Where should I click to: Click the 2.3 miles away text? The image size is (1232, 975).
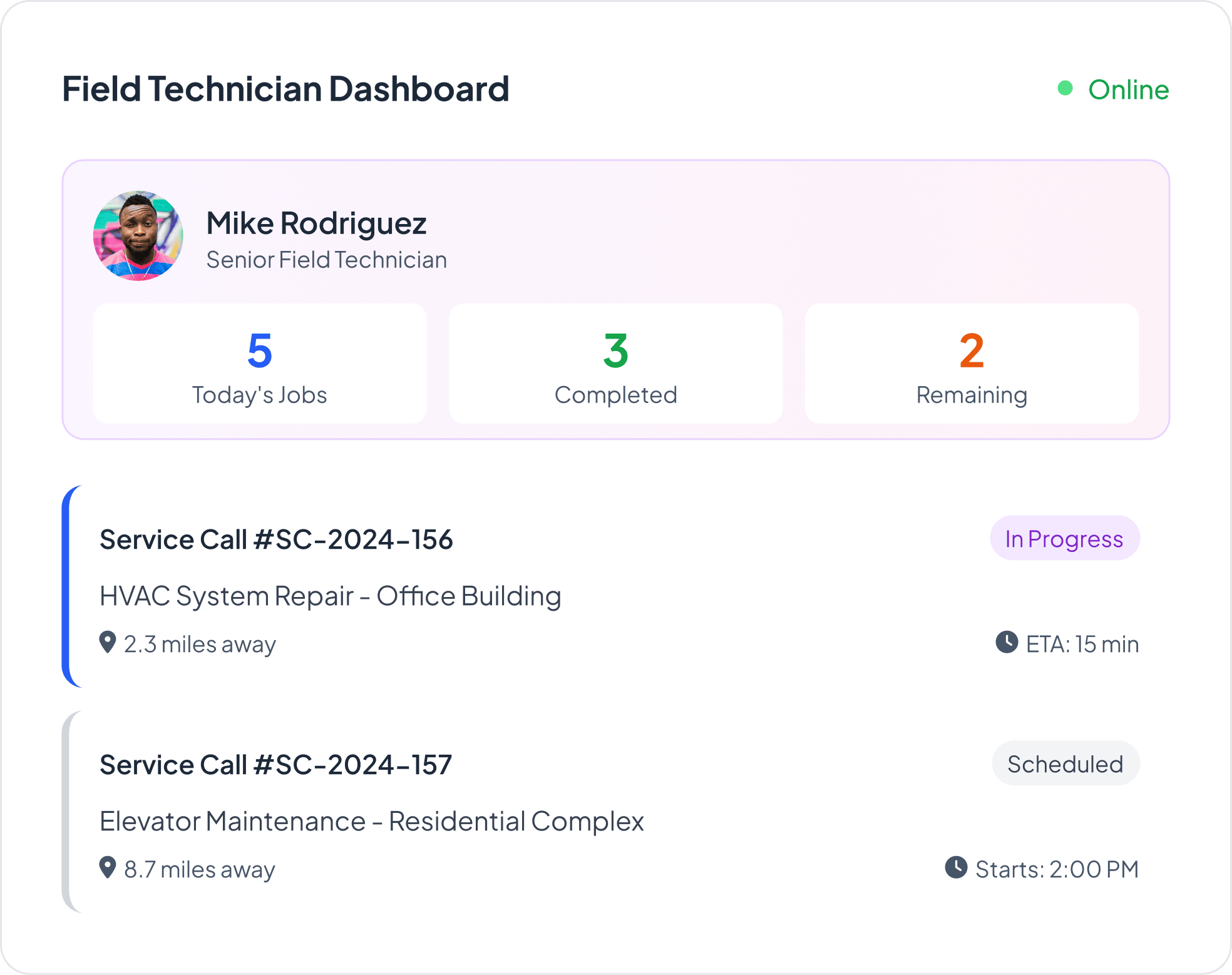click(x=200, y=644)
